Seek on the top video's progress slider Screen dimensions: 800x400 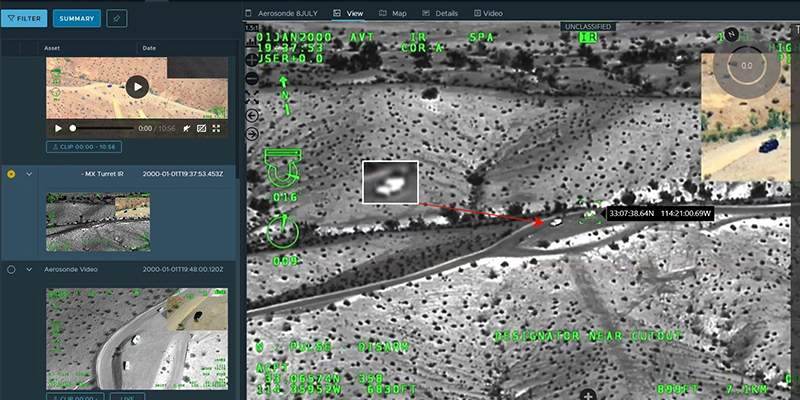pyautogui.click(x=102, y=129)
